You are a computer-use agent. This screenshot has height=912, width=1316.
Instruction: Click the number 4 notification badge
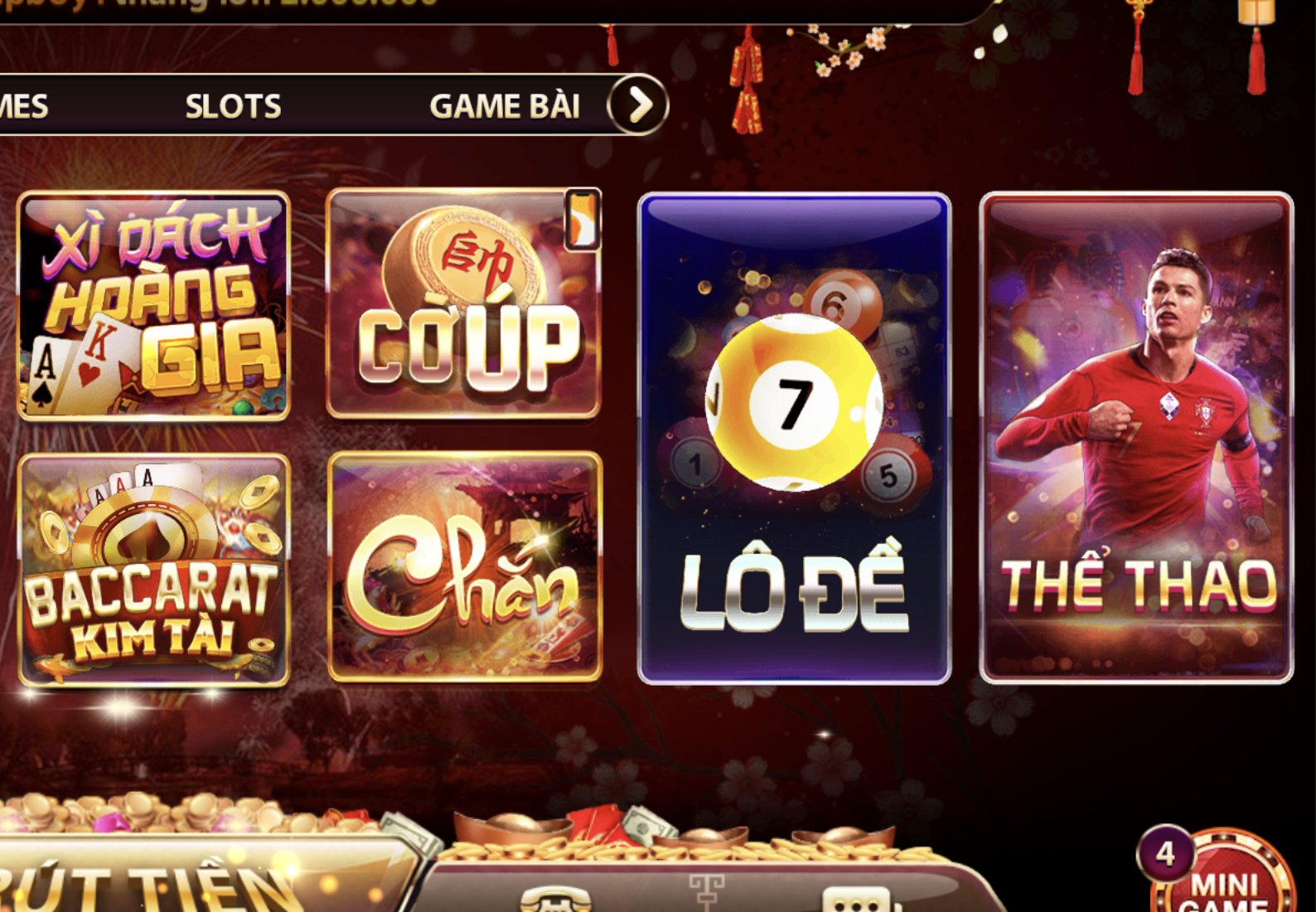click(1166, 853)
